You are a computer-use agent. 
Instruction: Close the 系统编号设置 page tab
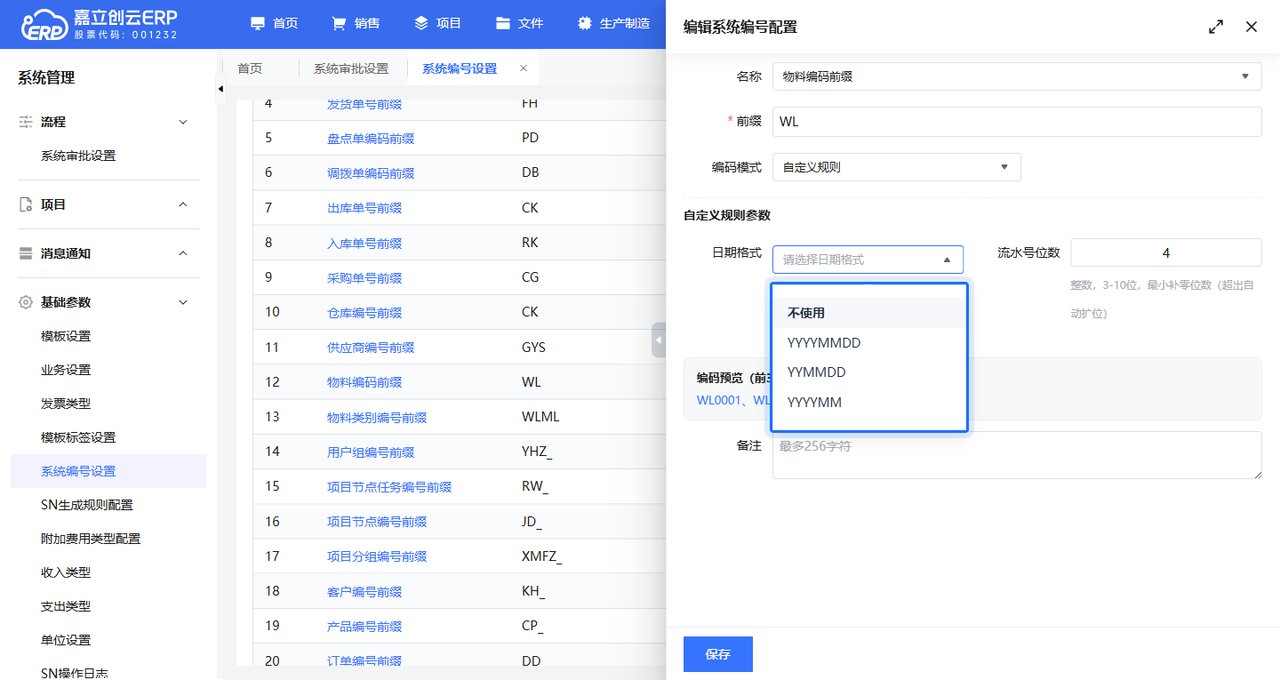point(523,68)
